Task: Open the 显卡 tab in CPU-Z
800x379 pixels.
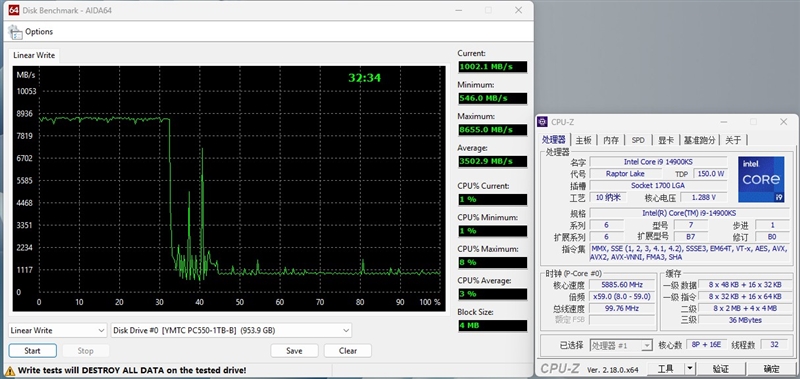Action: coord(665,140)
